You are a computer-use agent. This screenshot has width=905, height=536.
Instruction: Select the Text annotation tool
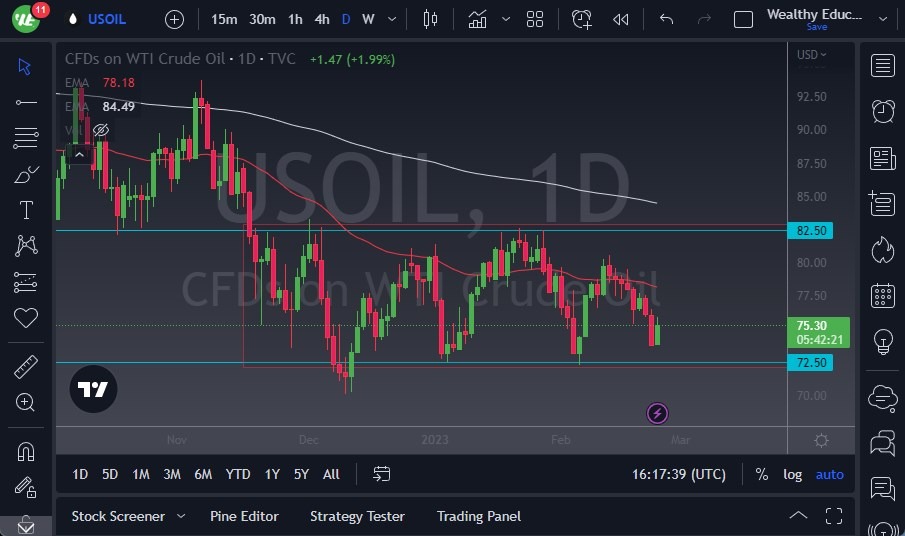tap(26, 210)
